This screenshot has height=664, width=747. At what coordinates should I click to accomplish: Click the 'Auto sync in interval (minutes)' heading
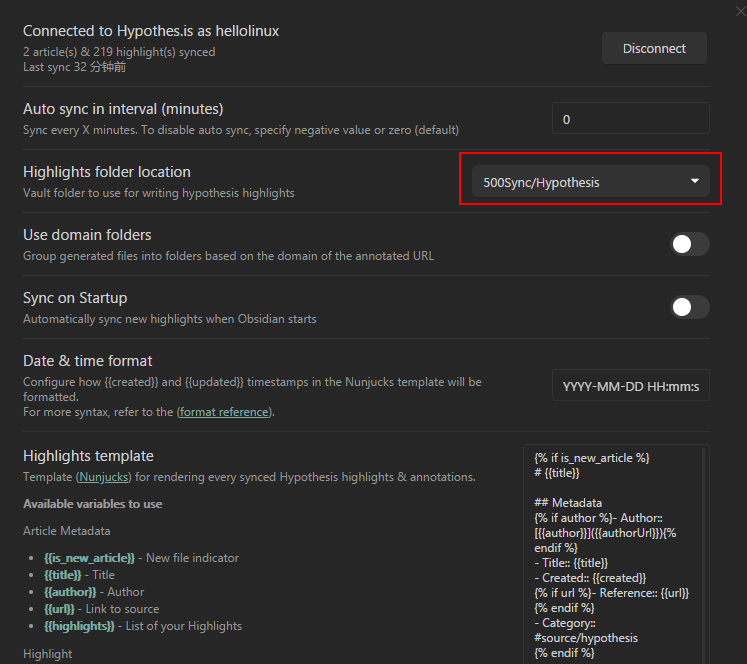click(123, 109)
